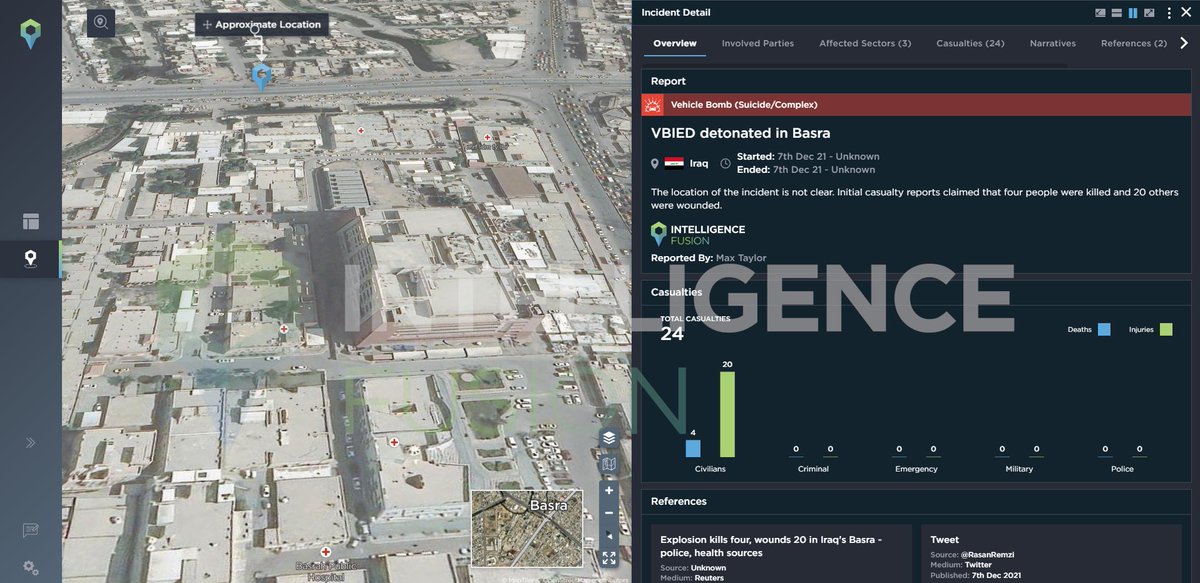The width and height of the screenshot is (1200, 583).
Task: Click the Police axis label
Action: tap(1122, 469)
